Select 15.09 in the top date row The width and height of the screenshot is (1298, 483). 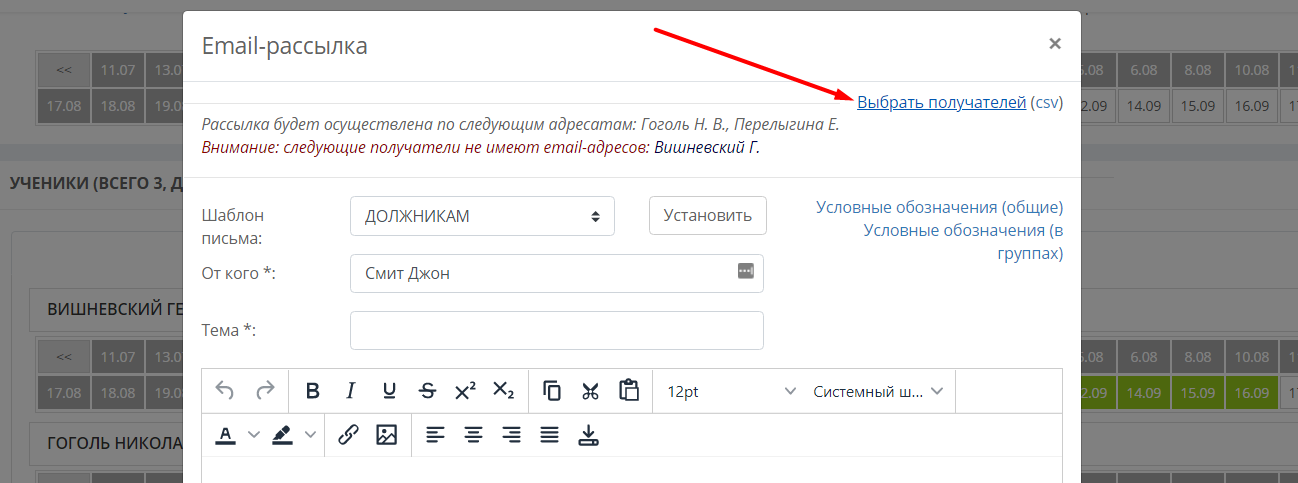(x=1197, y=106)
